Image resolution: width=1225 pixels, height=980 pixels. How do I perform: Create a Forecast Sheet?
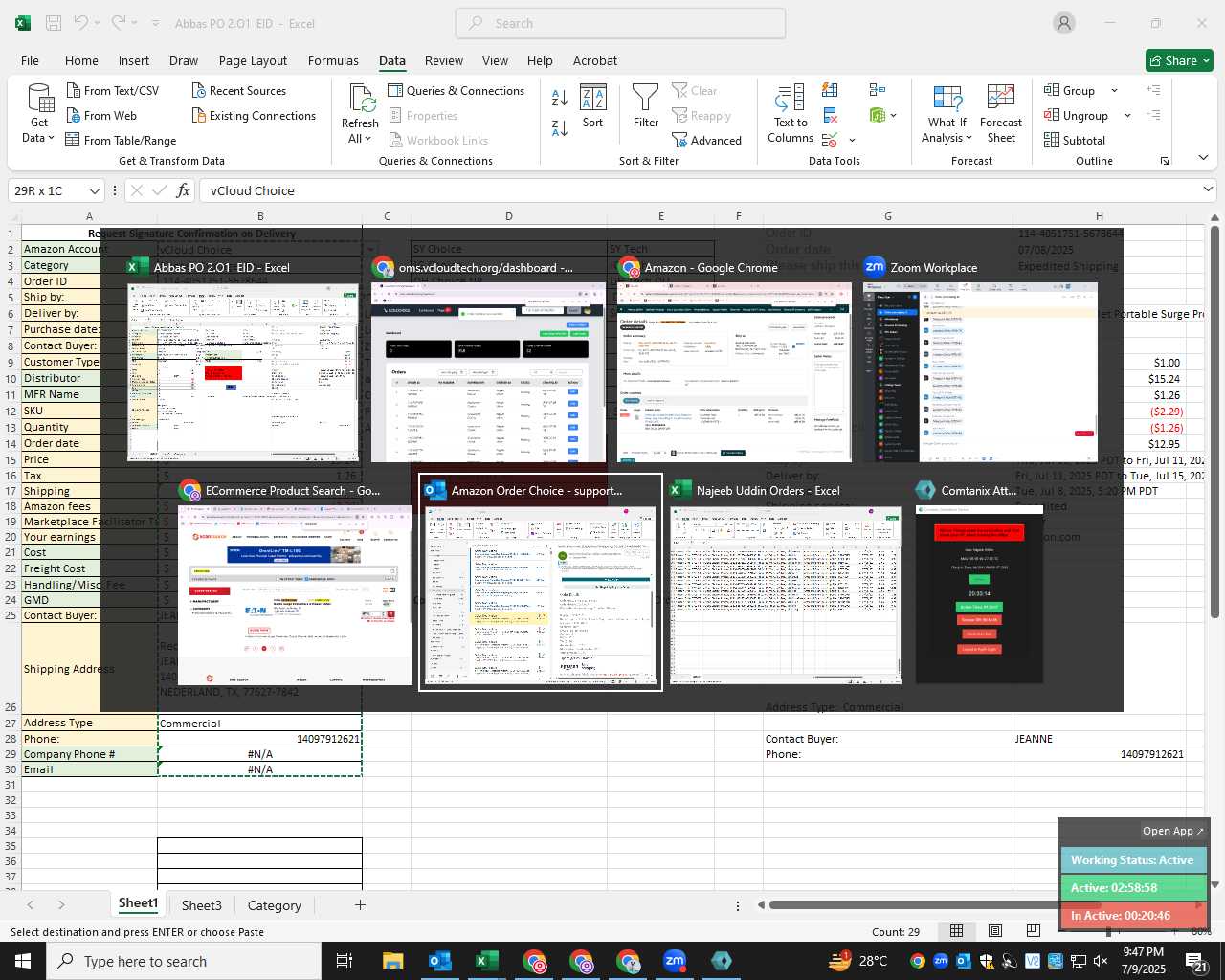[1001, 113]
